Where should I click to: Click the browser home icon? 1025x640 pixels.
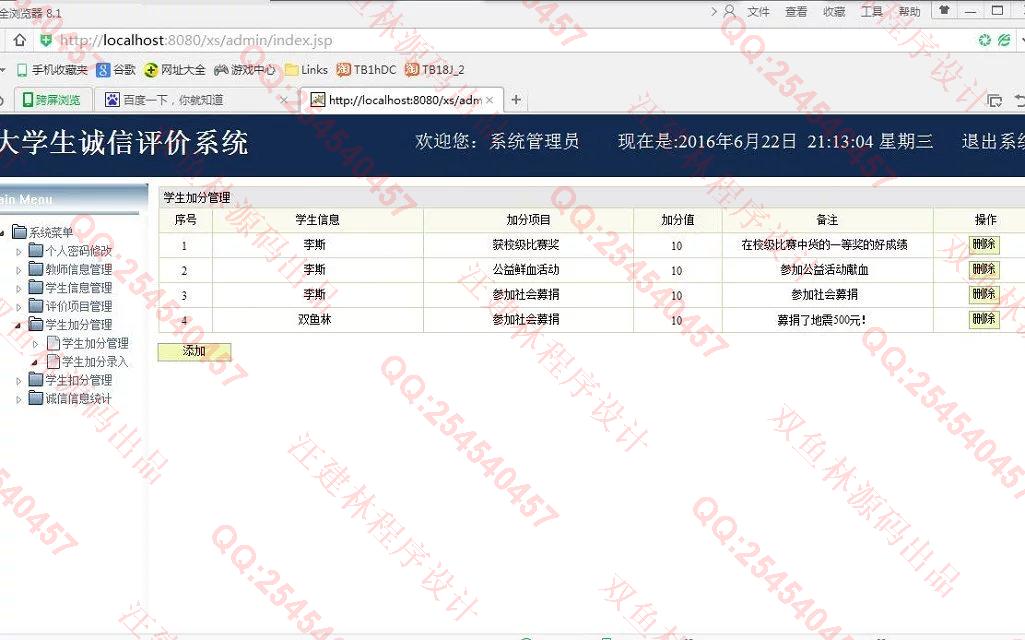pos(20,41)
